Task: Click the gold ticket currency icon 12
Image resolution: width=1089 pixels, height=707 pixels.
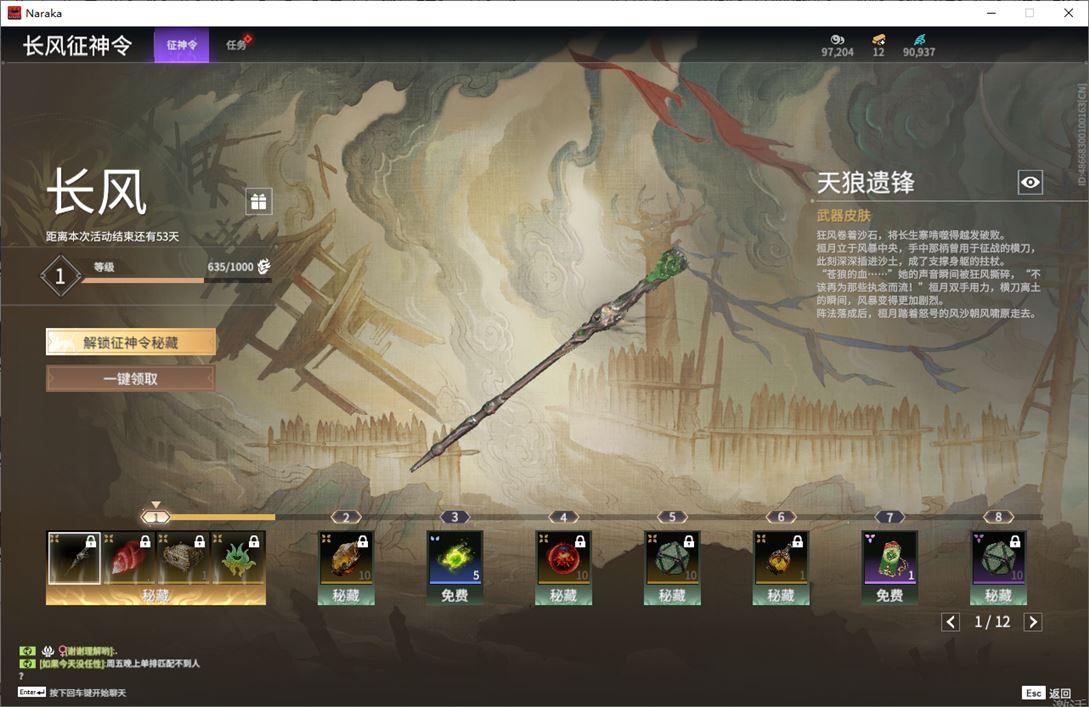Action: 879,40
